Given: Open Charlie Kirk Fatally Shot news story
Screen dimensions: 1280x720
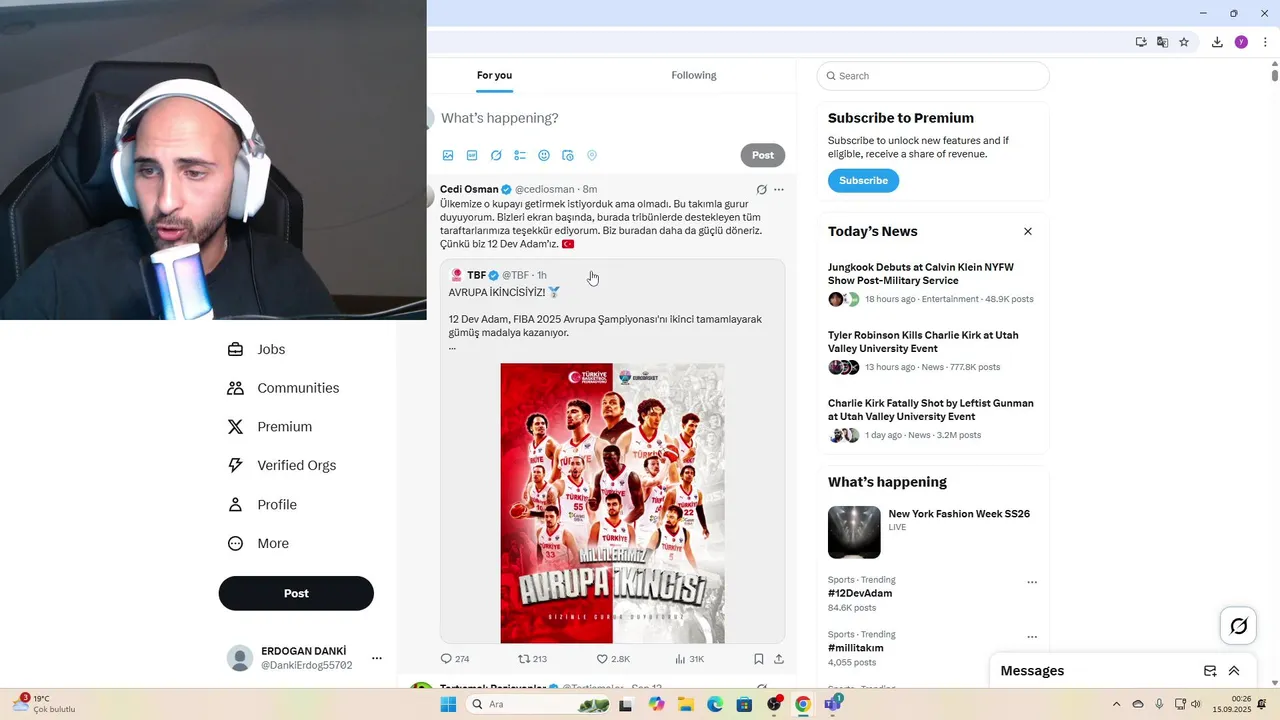Looking at the screenshot, I should 931,410.
